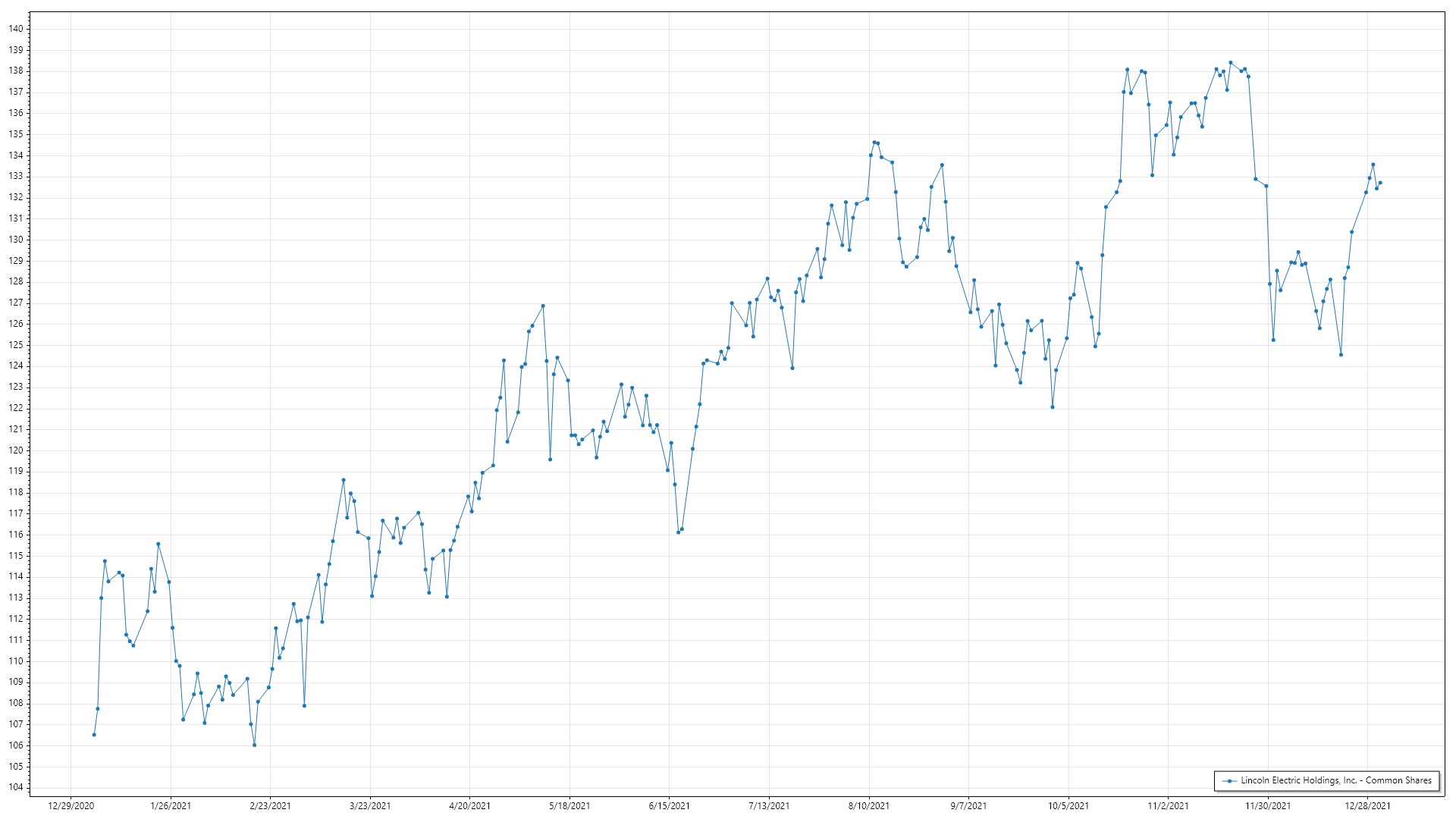The width and height of the screenshot is (1456, 819).
Task: Click the 110 y-axis value label
Action: click(16, 661)
